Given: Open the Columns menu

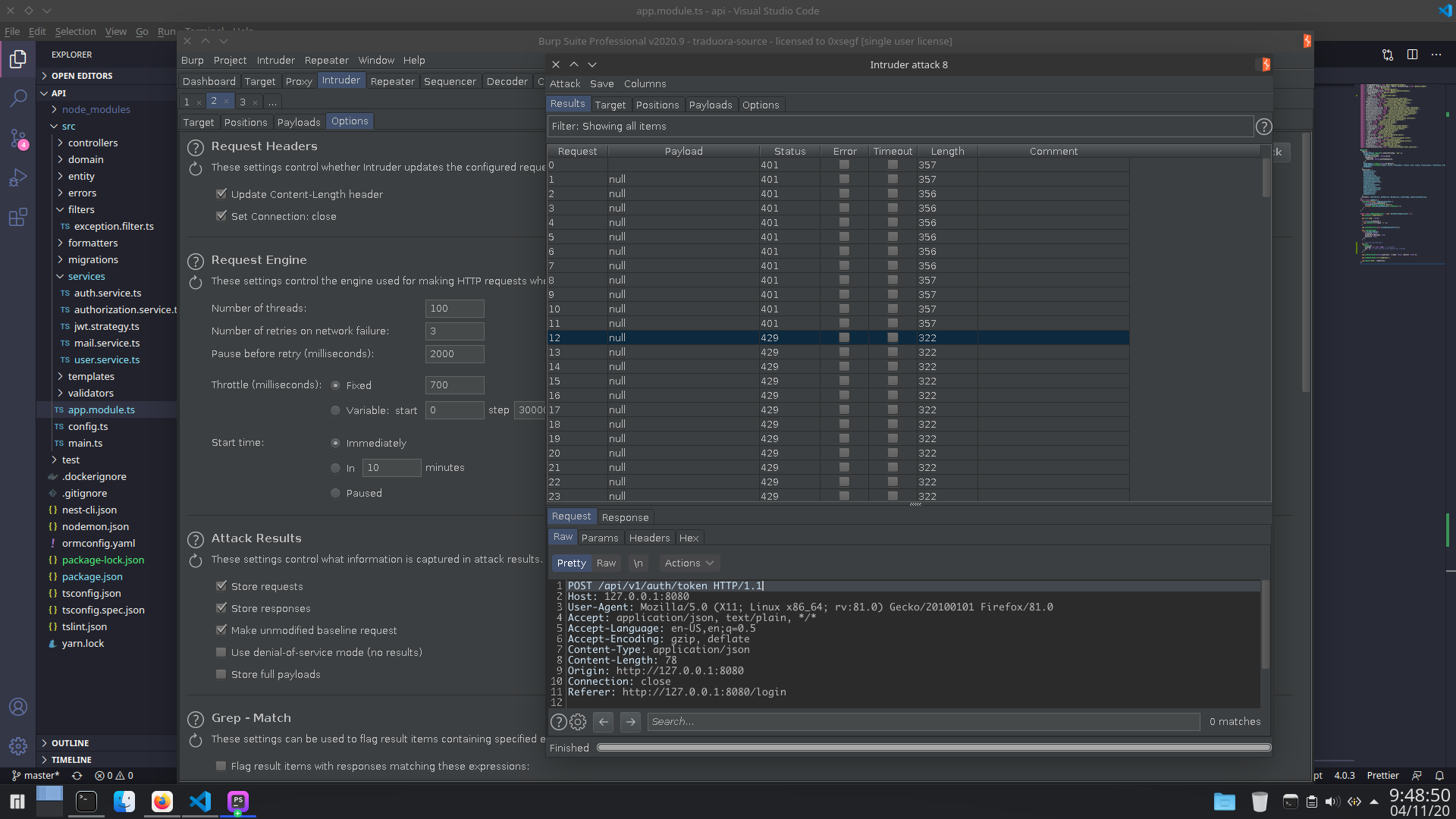Looking at the screenshot, I should pos(645,84).
